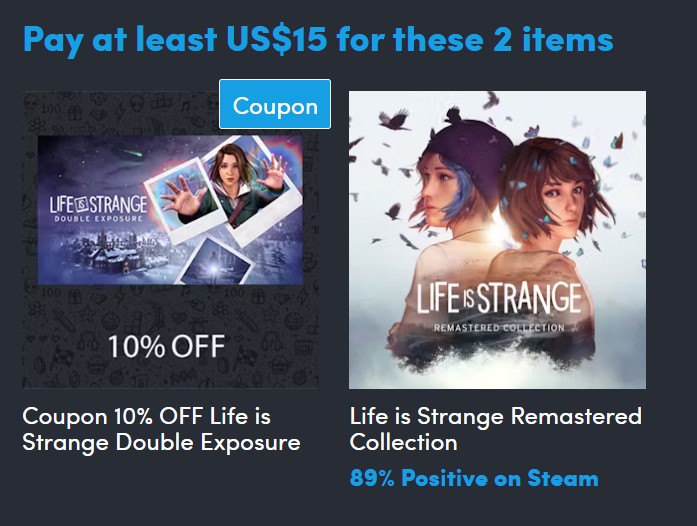Click the Life is Strange logo on the Remastered cover

click(497, 300)
